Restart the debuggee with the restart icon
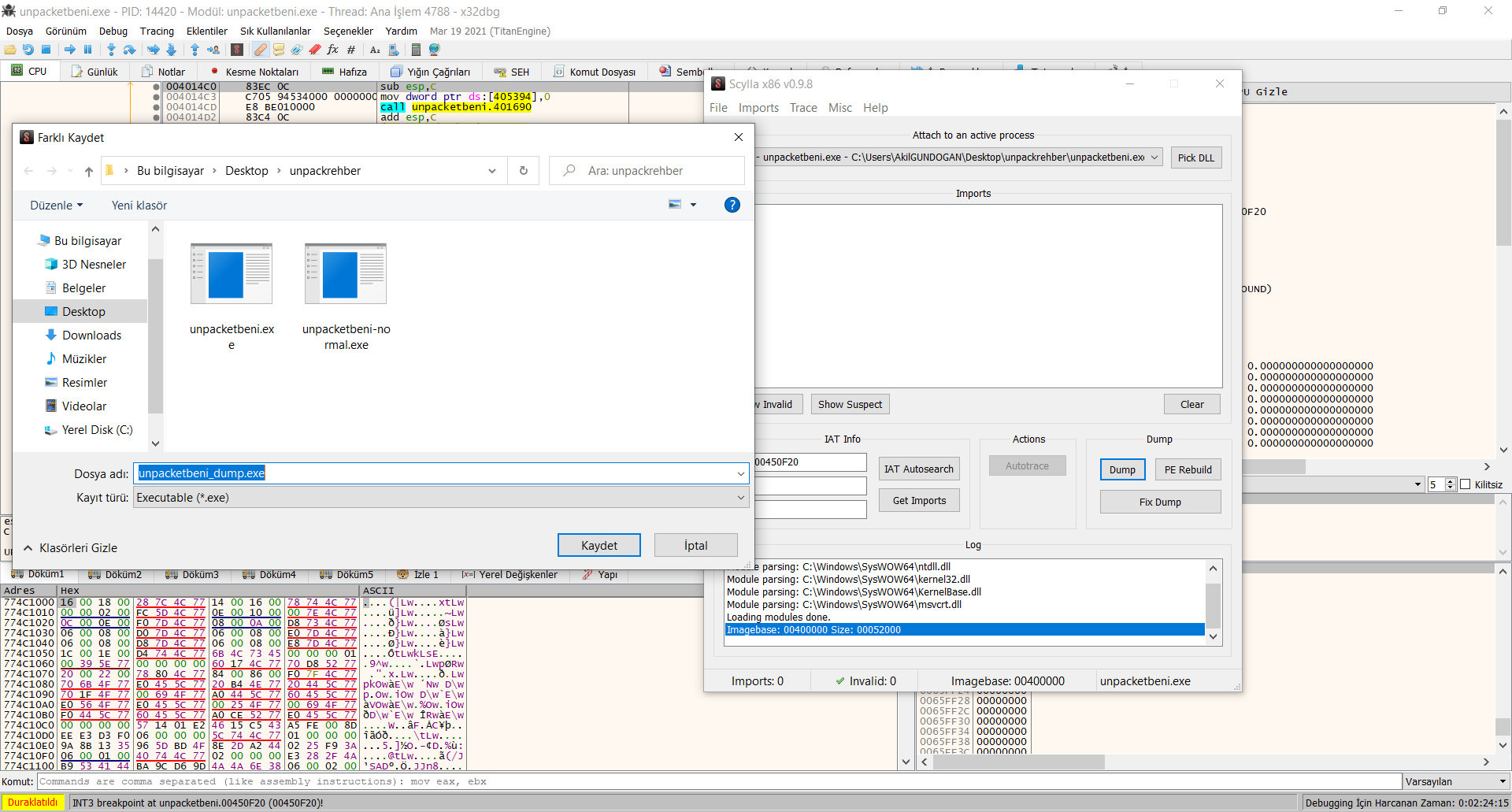 coord(28,50)
